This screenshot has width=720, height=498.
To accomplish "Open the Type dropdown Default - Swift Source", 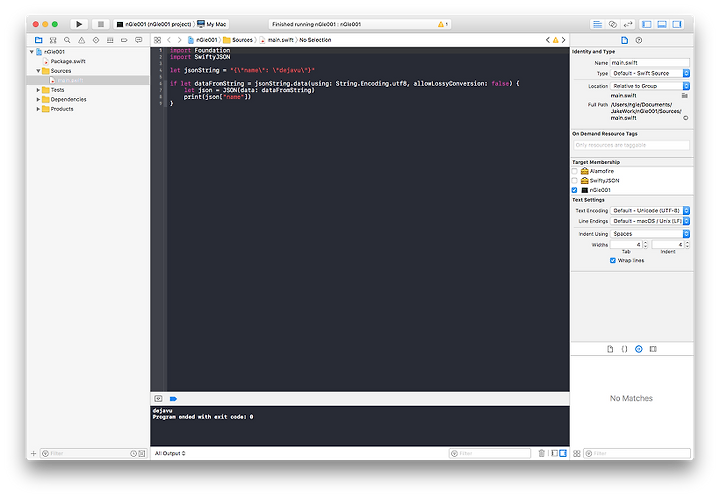I will pyautogui.click(x=650, y=73).
